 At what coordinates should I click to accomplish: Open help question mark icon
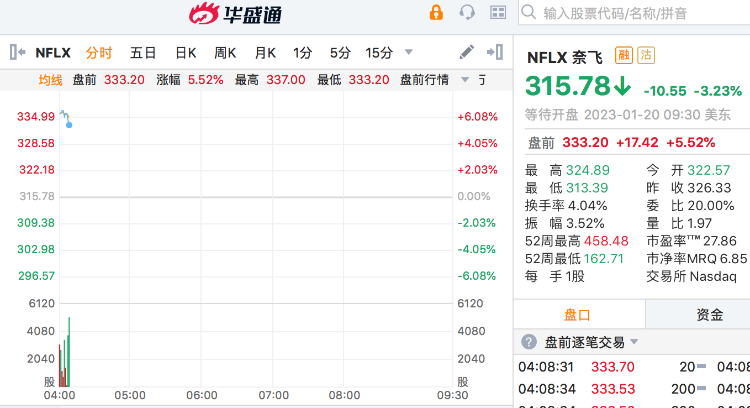(529, 342)
